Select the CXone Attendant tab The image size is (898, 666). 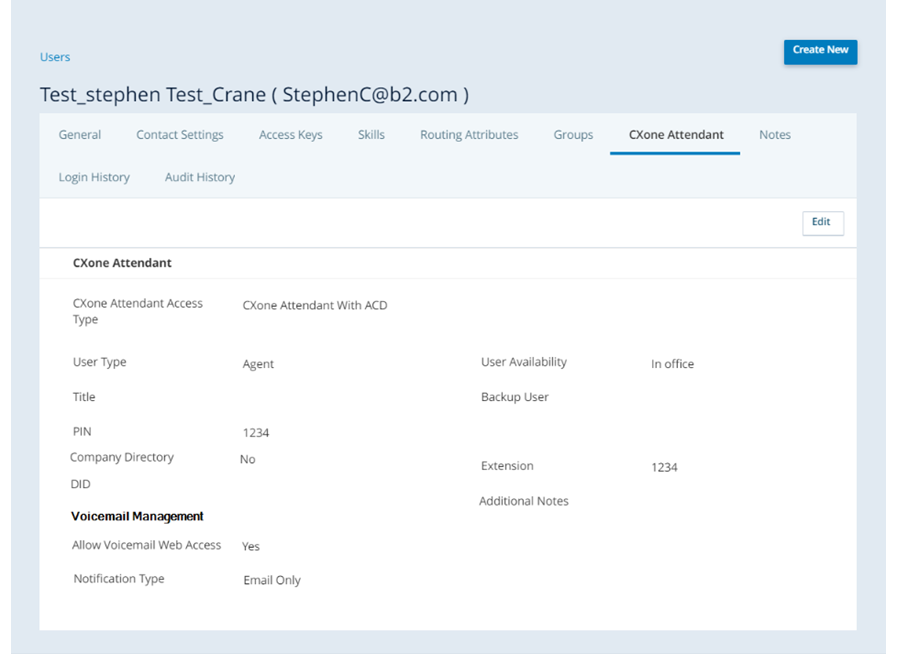click(x=676, y=135)
